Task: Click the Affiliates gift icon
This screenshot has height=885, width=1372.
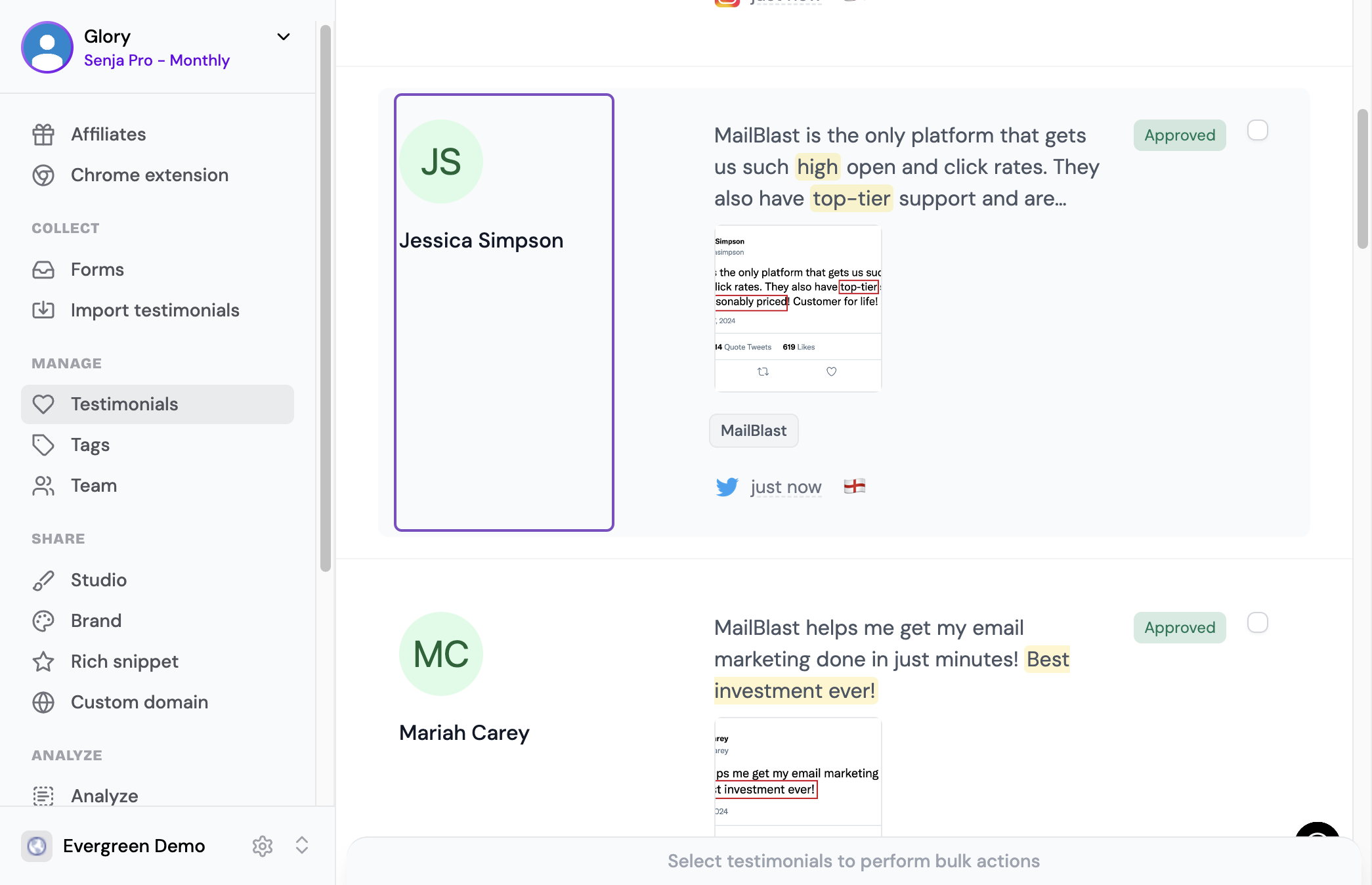Action: pyautogui.click(x=43, y=135)
